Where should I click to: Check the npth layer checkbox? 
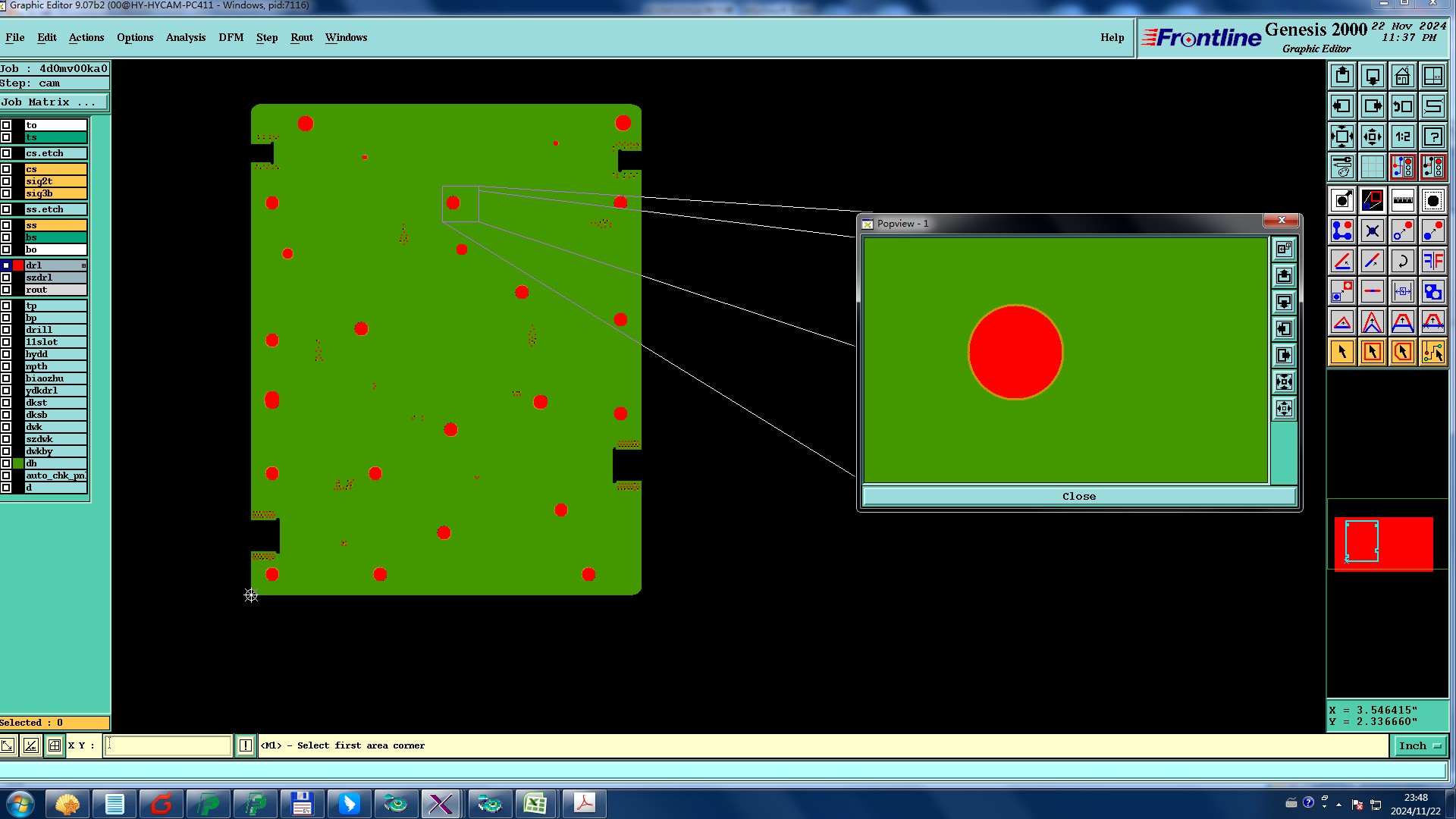point(6,366)
